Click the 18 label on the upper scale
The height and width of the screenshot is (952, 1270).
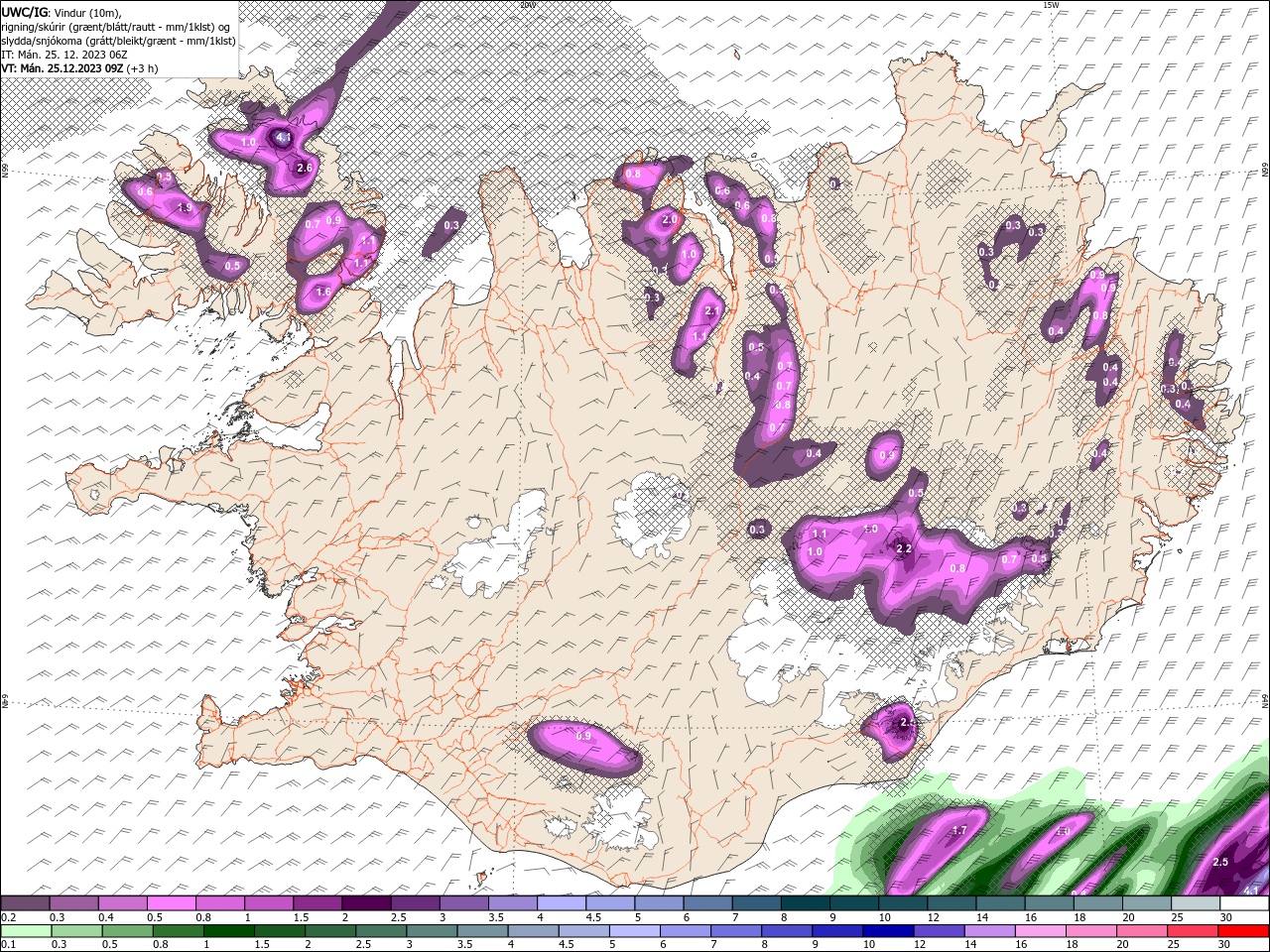pyautogui.click(x=1079, y=917)
